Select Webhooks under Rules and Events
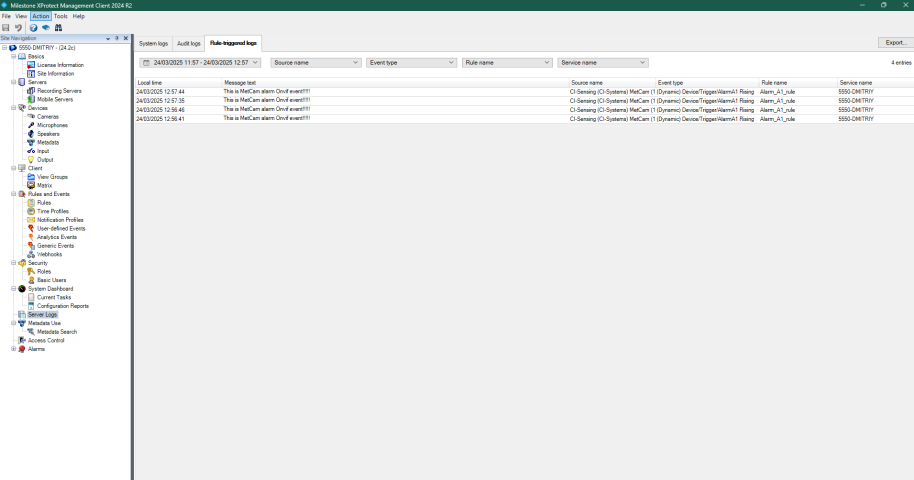914x480 pixels. point(49,254)
